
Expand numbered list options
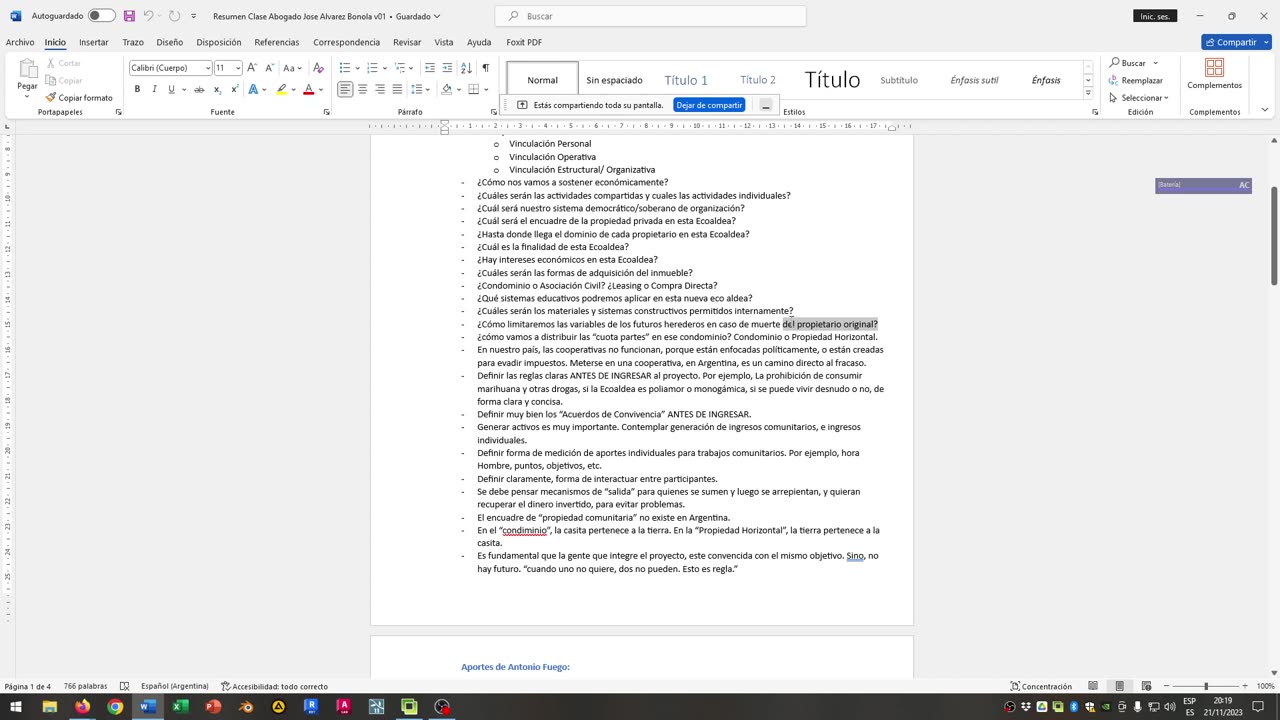385,67
